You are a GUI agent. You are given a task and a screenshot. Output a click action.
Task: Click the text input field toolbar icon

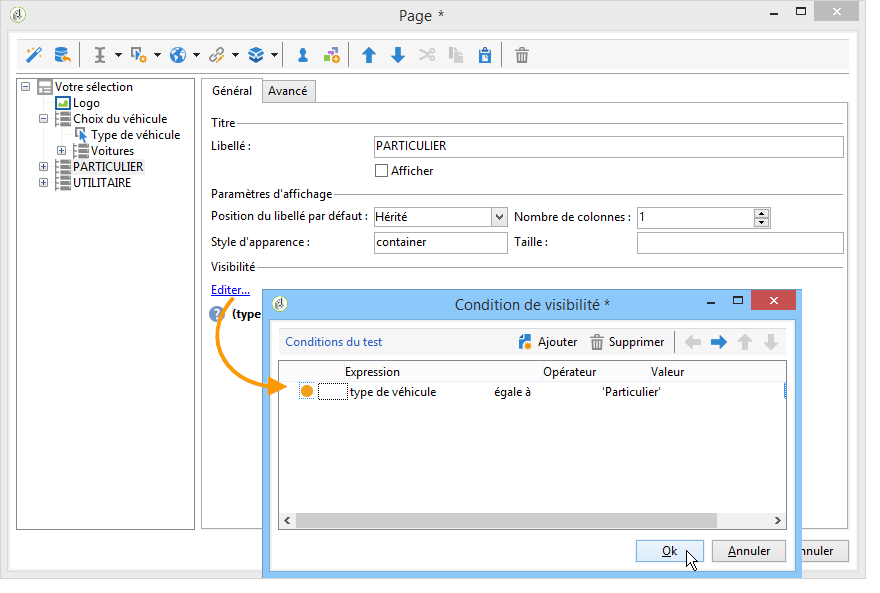pyautogui.click(x=100, y=55)
